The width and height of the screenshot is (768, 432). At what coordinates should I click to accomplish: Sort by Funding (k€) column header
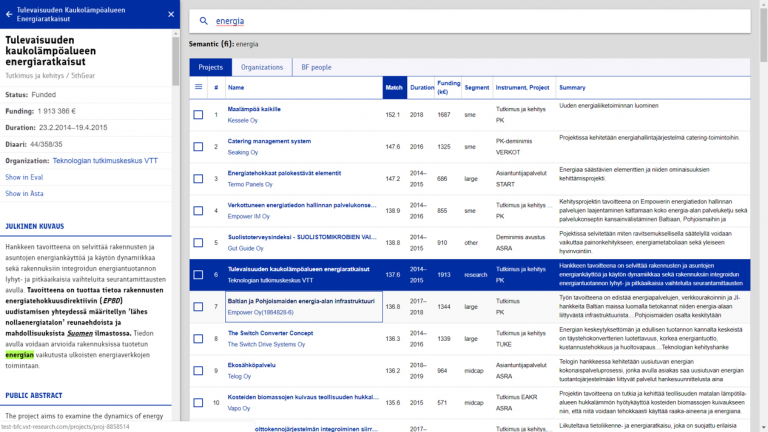pyautogui.click(x=448, y=87)
